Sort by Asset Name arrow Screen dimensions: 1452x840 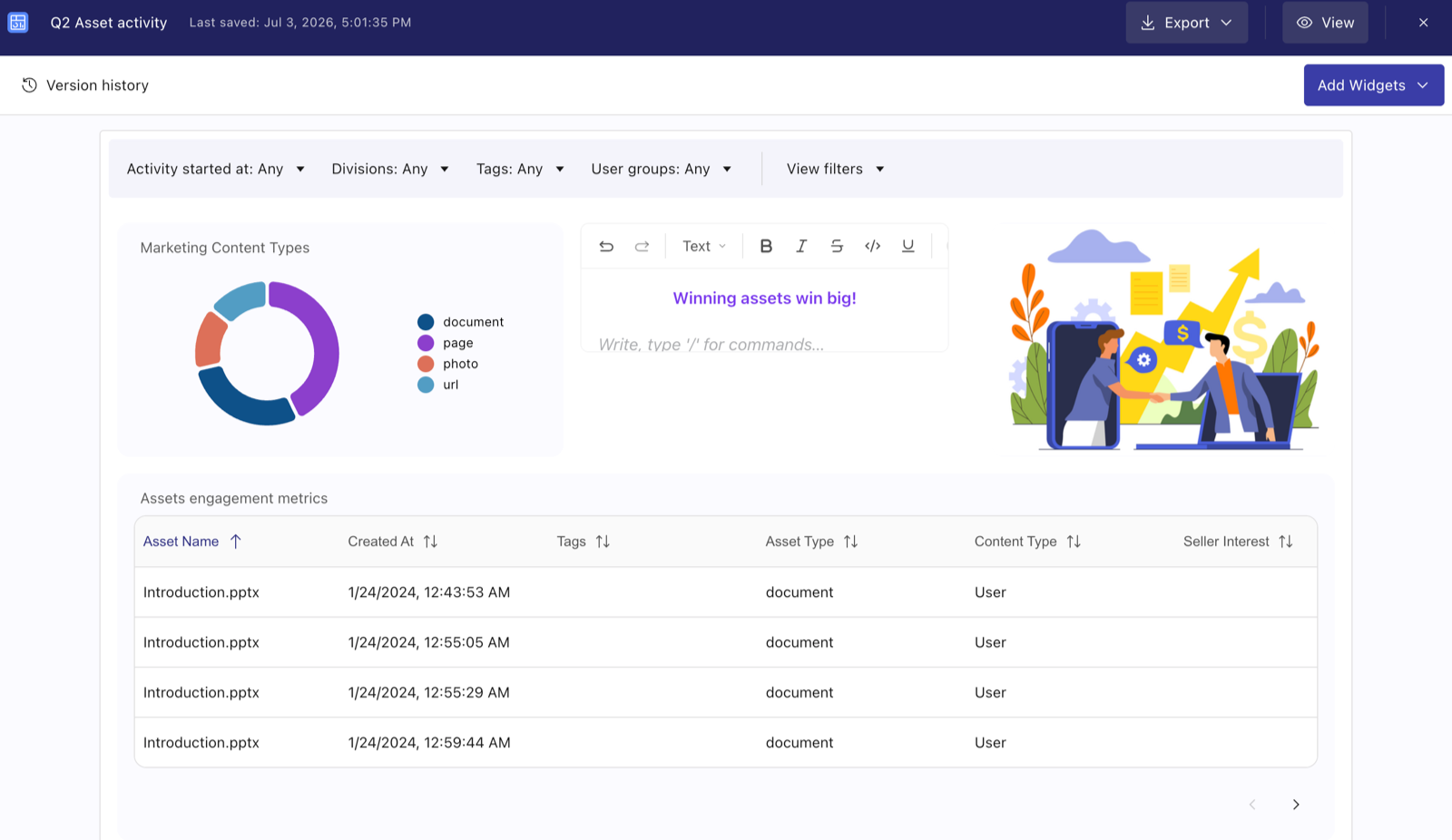[x=236, y=542]
